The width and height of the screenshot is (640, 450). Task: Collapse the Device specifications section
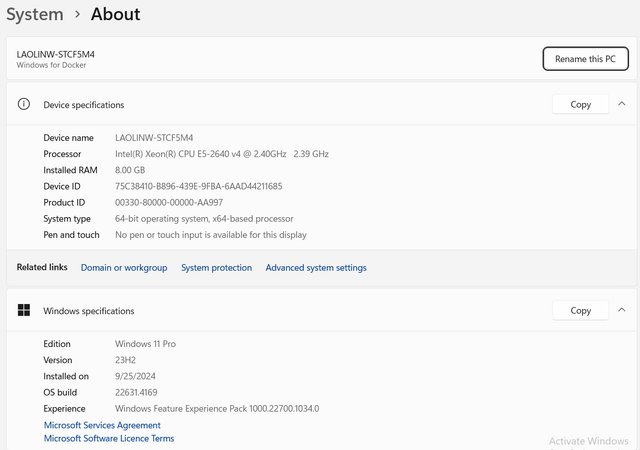[622, 104]
